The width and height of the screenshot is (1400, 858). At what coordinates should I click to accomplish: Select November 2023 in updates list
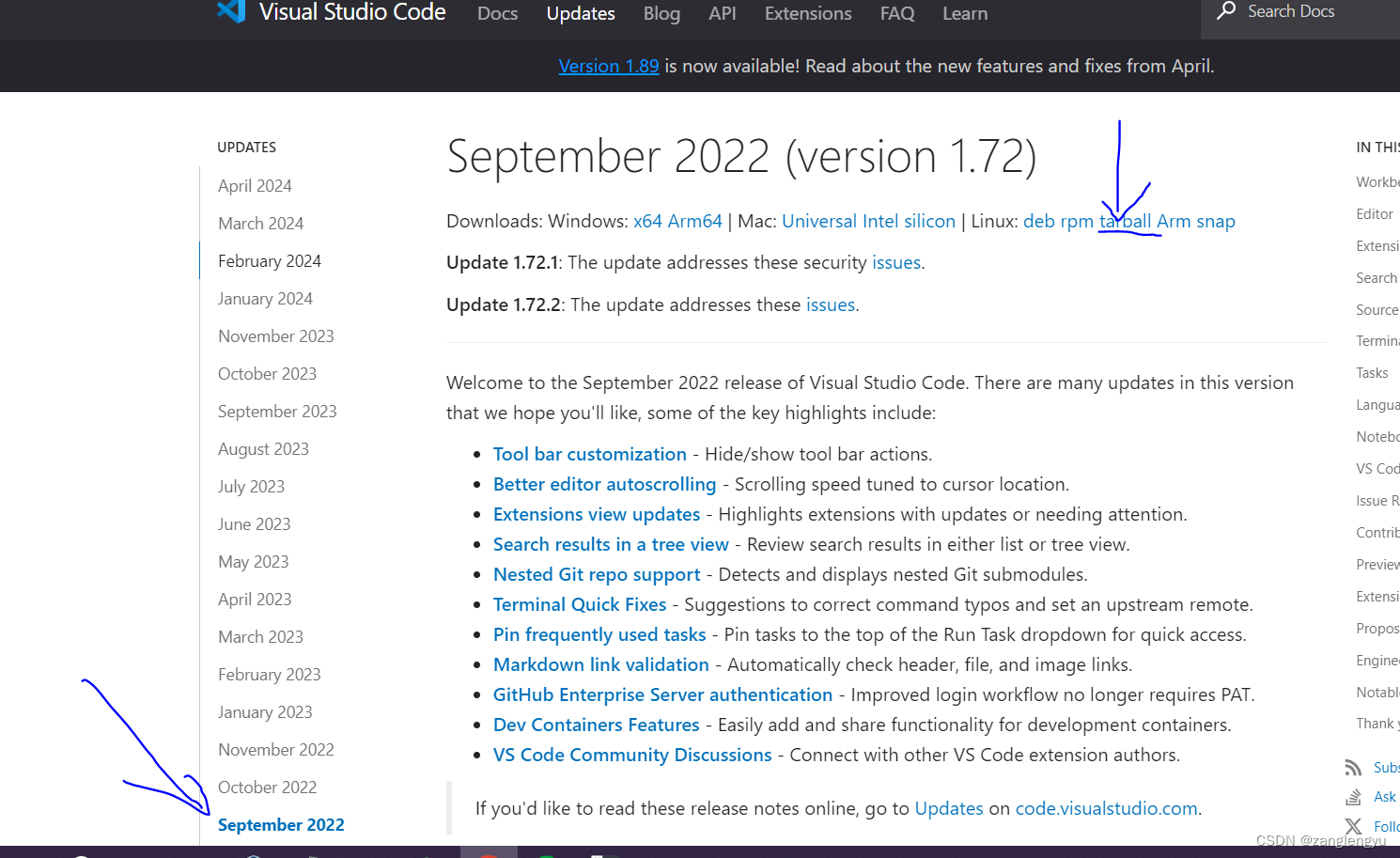click(x=276, y=336)
